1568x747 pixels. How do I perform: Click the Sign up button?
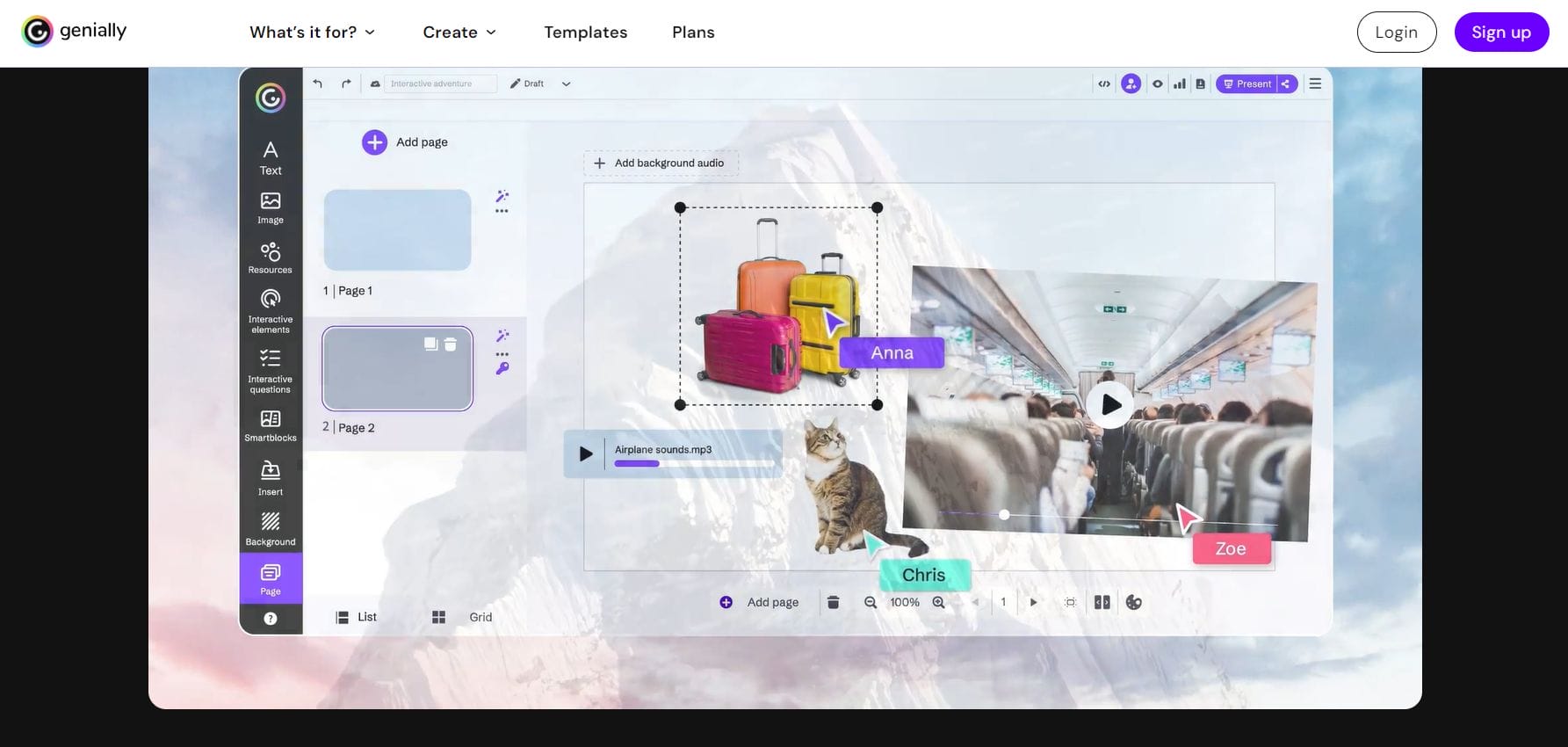click(x=1501, y=33)
